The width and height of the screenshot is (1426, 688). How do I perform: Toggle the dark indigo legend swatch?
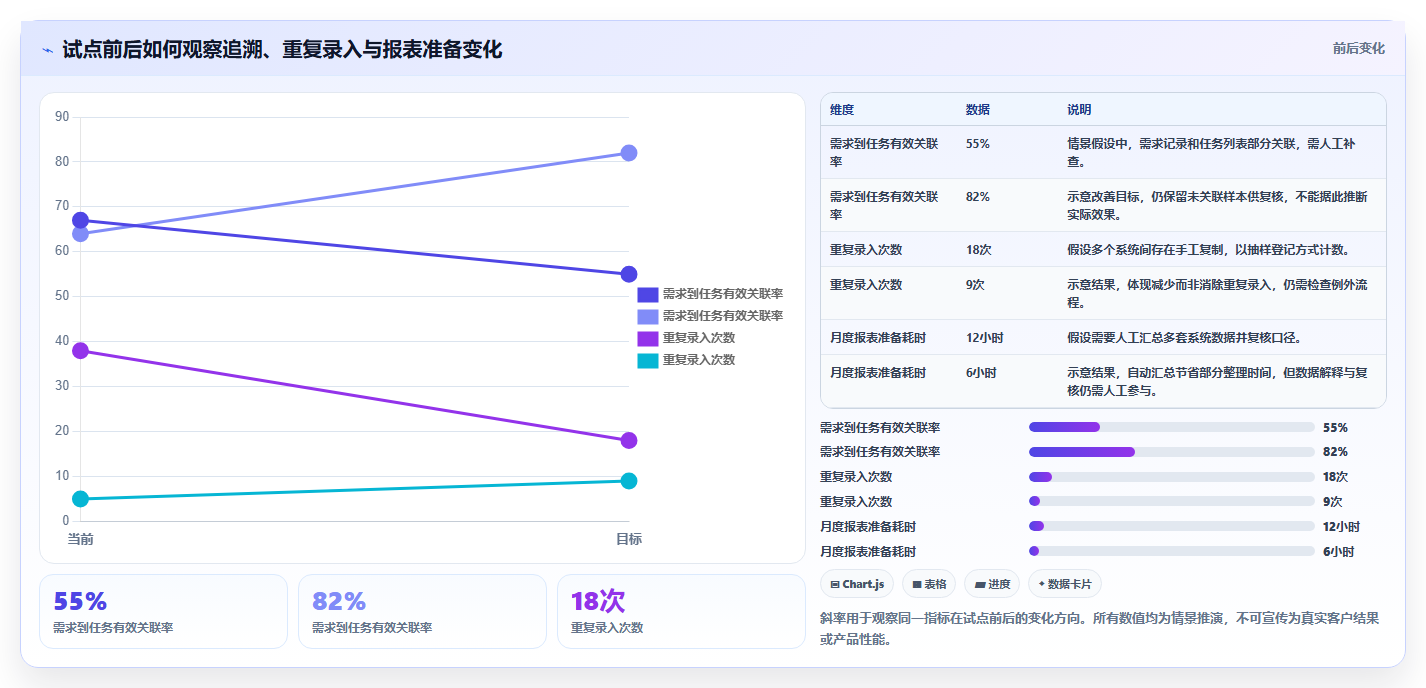(648, 294)
